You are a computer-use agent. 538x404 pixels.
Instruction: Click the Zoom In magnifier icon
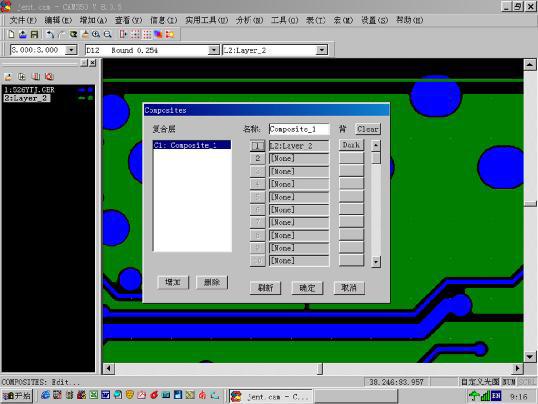[x=96, y=34]
